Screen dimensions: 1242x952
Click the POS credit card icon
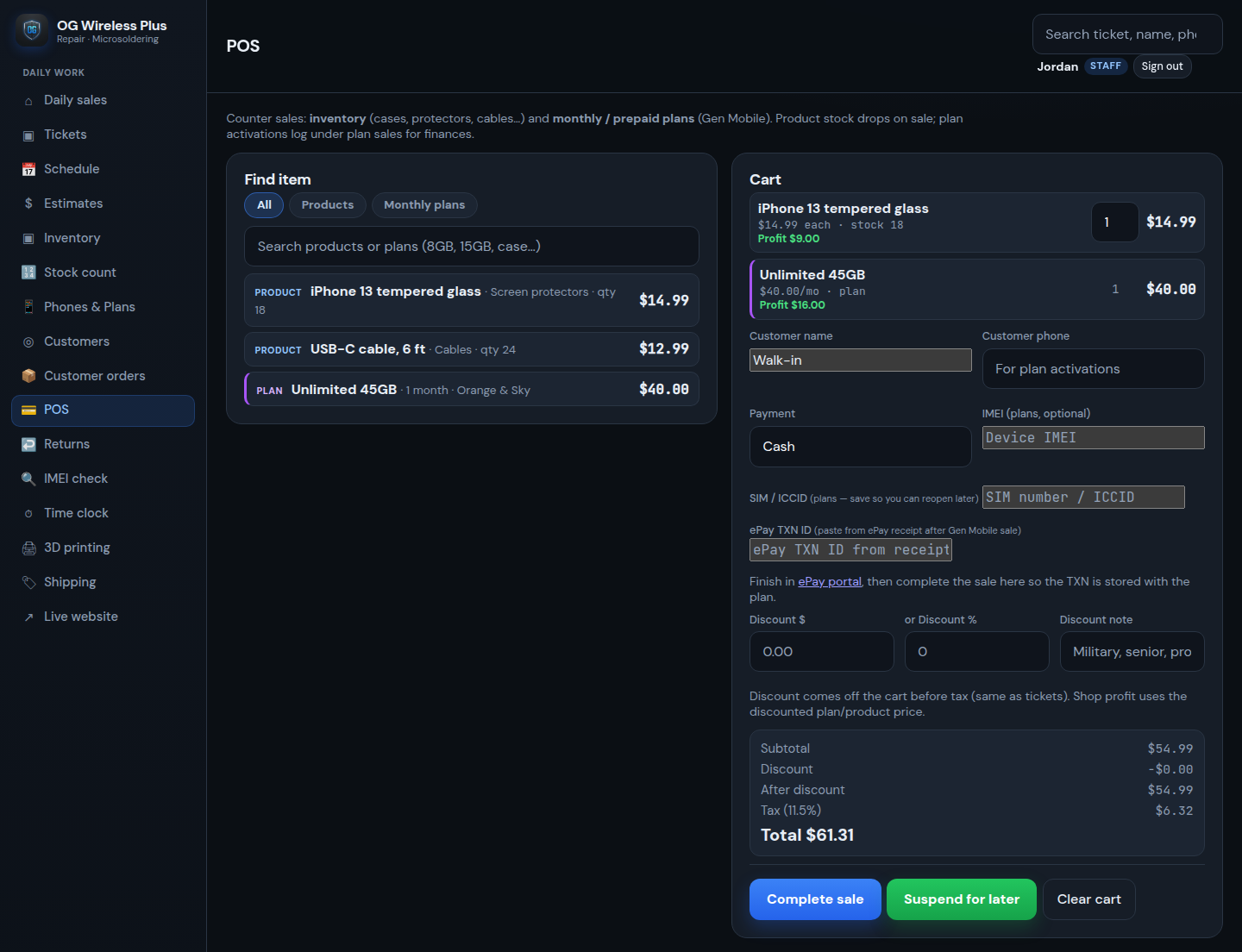(x=28, y=410)
